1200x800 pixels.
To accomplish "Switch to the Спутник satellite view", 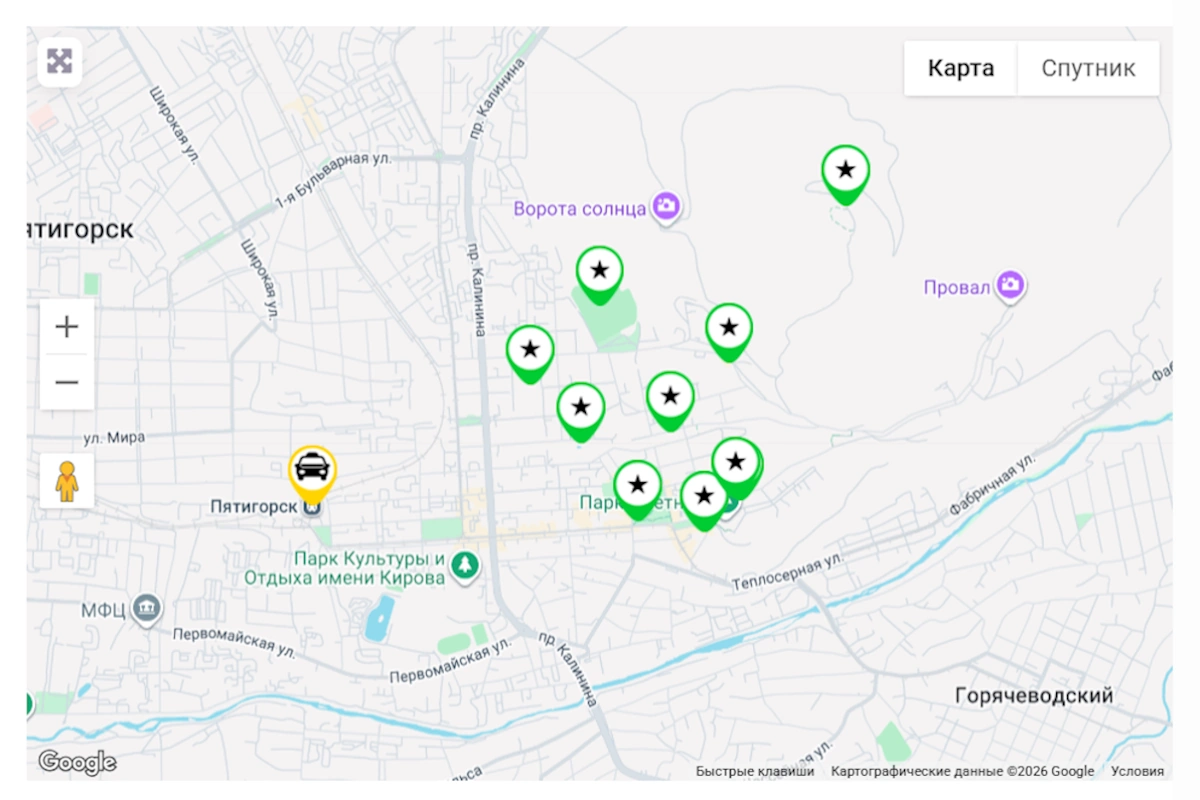I will (1089, 68).
